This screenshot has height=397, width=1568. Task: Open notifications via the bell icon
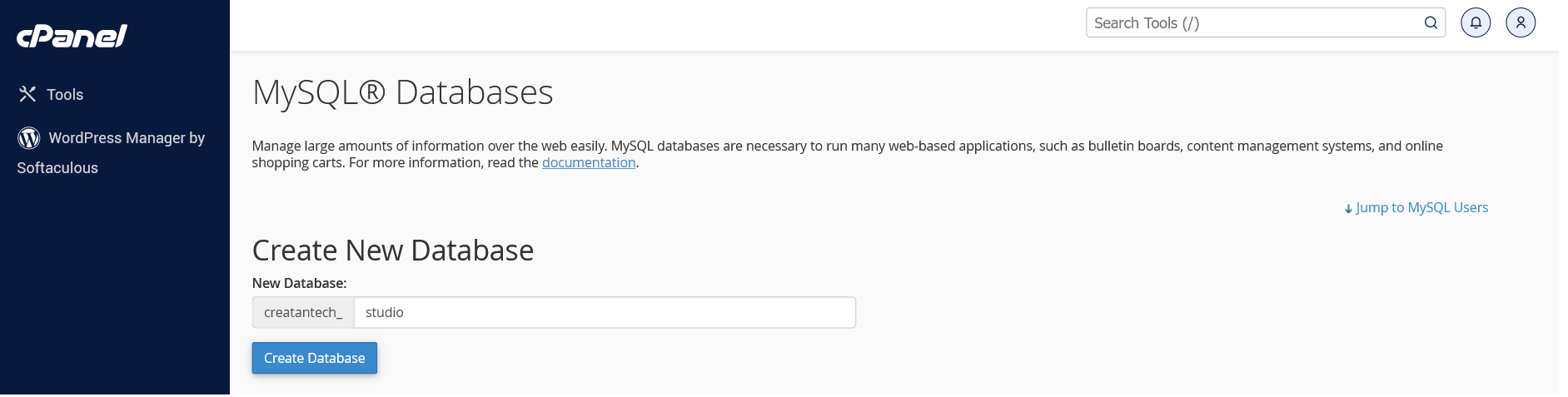click(x=1476, y=22)
